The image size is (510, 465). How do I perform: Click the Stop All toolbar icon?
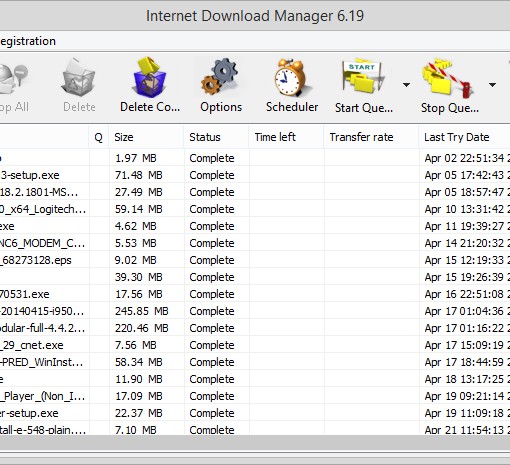[13, 79]
